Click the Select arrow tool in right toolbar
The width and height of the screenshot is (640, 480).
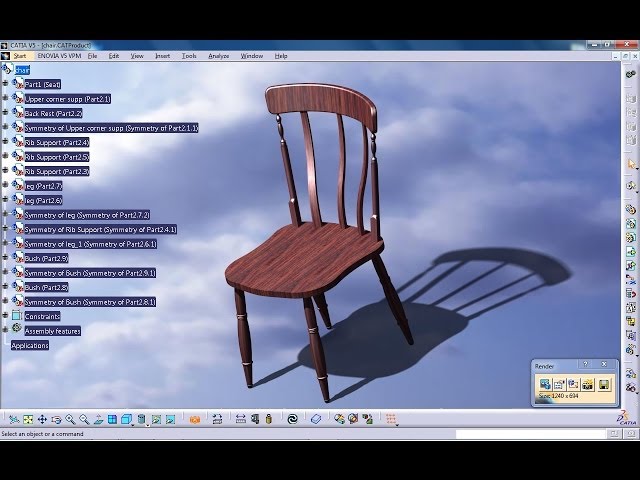631,164
